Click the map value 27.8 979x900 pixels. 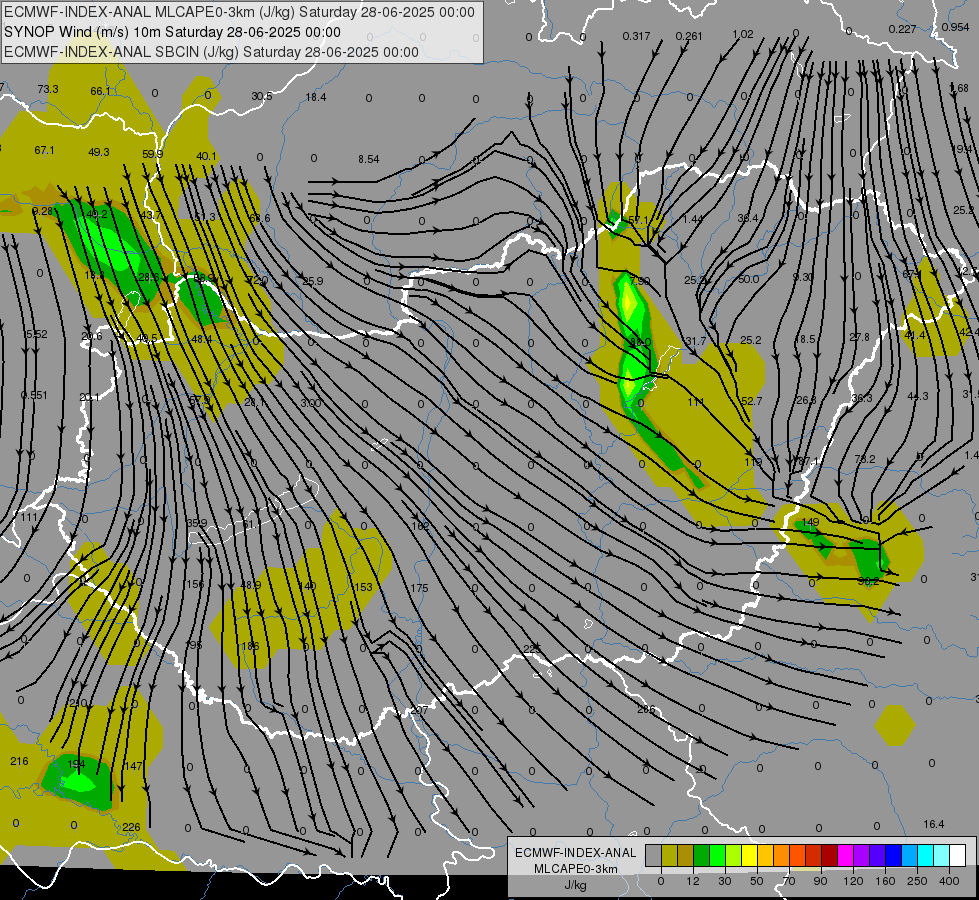(859, 337)
